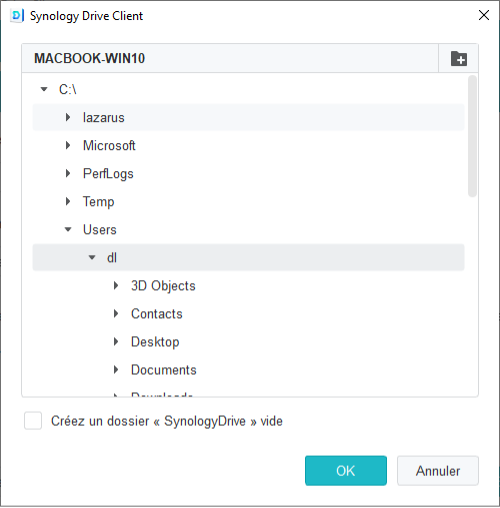This screenshot has width=500, height=508.
Task: Select the Microsoft folder name
Action: [x=109, y=146]
